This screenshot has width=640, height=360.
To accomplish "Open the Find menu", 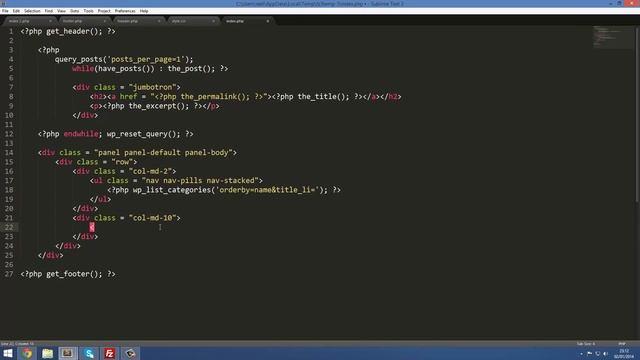I will click(x=49, y=11).
